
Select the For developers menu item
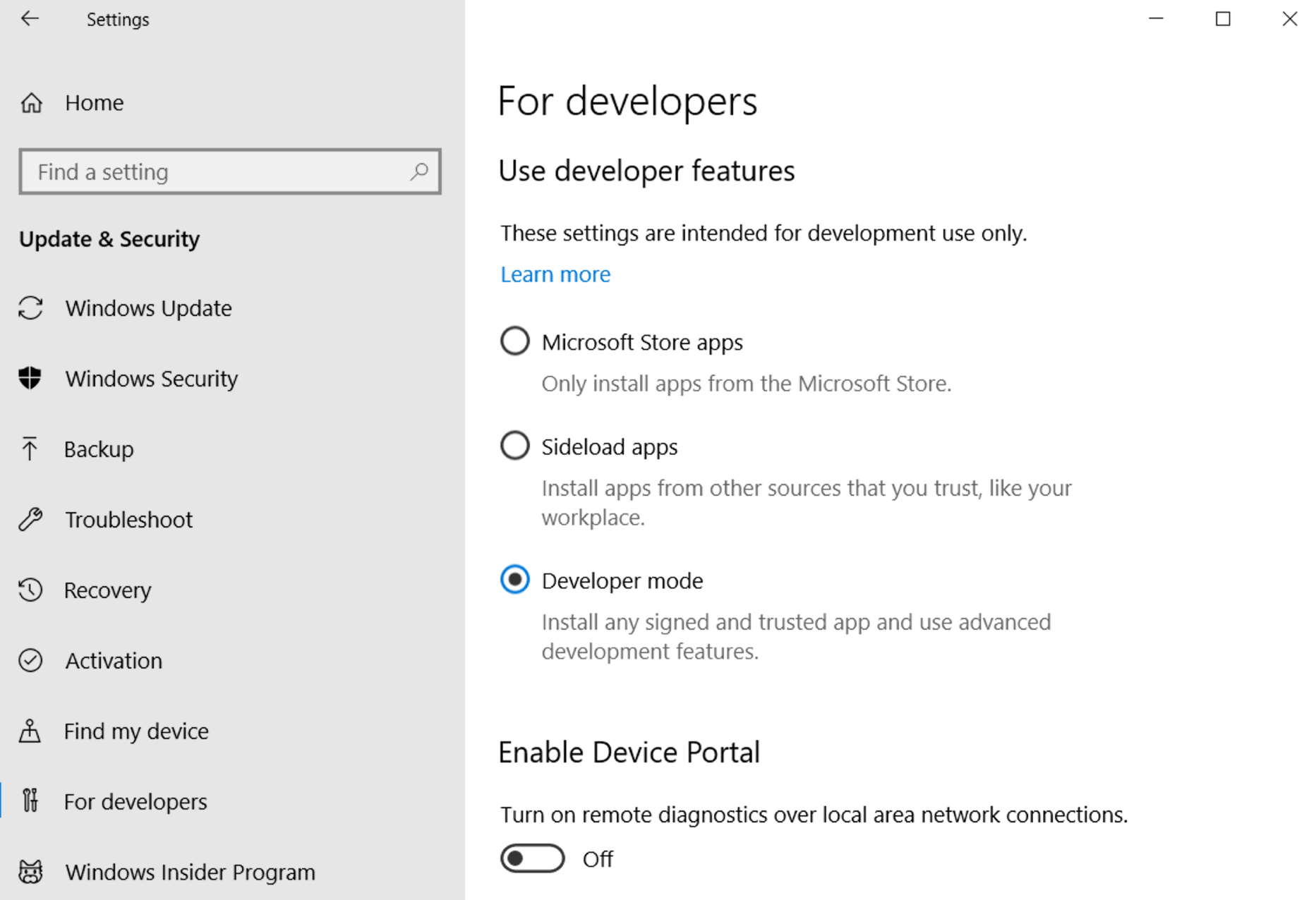(135, 802)
